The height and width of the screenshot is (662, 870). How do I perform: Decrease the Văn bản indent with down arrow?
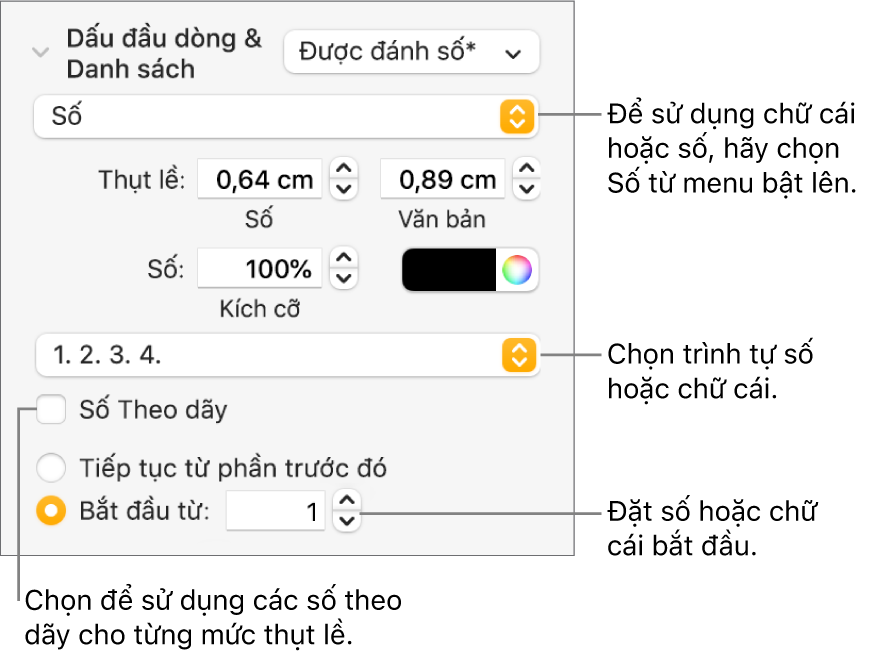[x=527, y=189]
